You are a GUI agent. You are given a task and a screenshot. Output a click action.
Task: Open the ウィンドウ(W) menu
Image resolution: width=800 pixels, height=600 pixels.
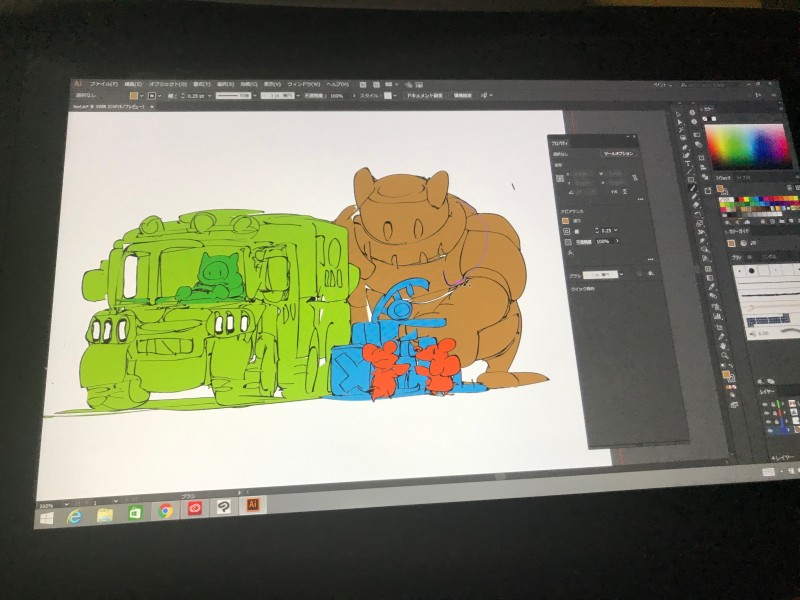click(304, 84)
